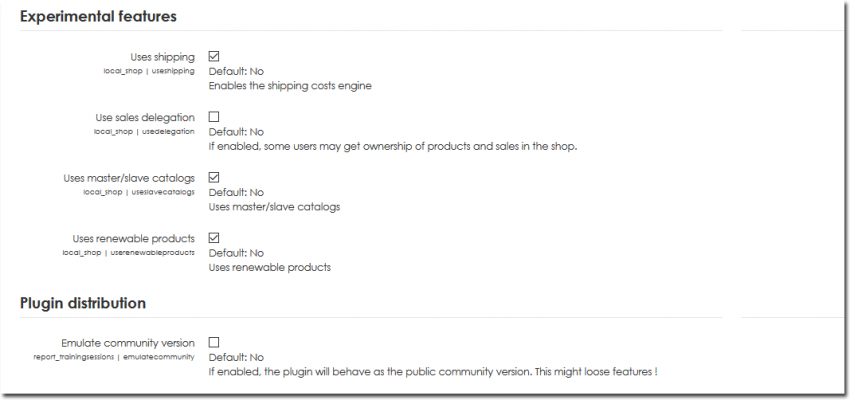Click the 'Enables the shipping costs engine' description
Viewport: 850px width, 400px height.
coord(290,86)
